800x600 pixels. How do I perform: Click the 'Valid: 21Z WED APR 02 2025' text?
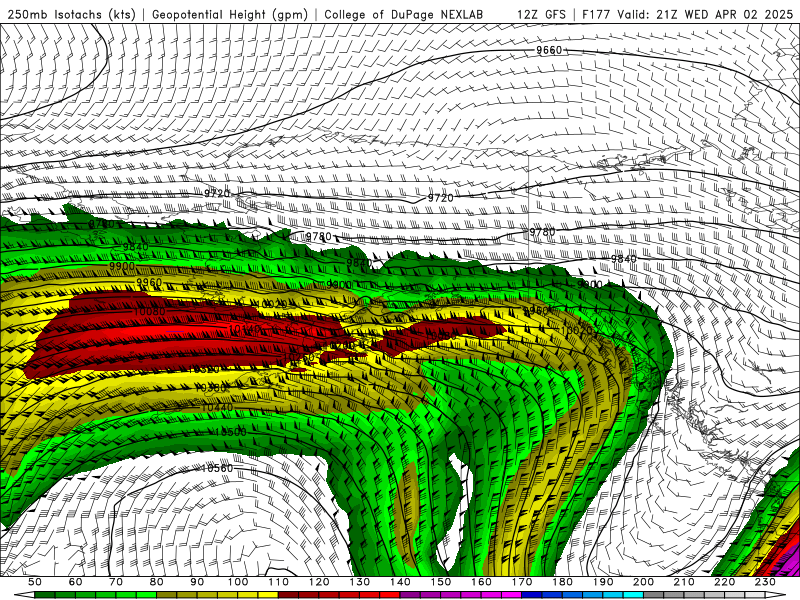tap(705, 14)
